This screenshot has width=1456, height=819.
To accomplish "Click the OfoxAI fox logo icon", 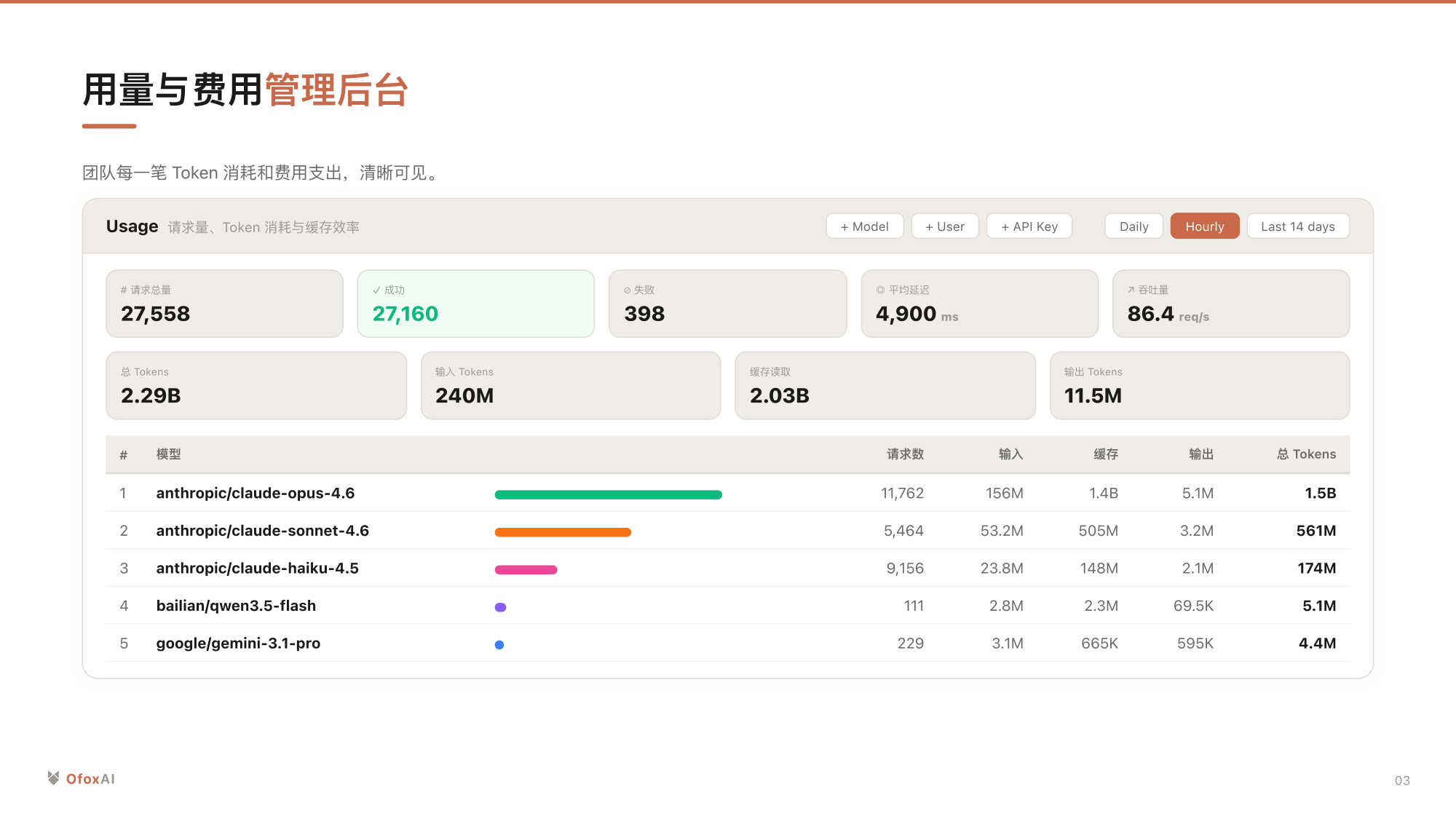I will click(x=53, y=778).
